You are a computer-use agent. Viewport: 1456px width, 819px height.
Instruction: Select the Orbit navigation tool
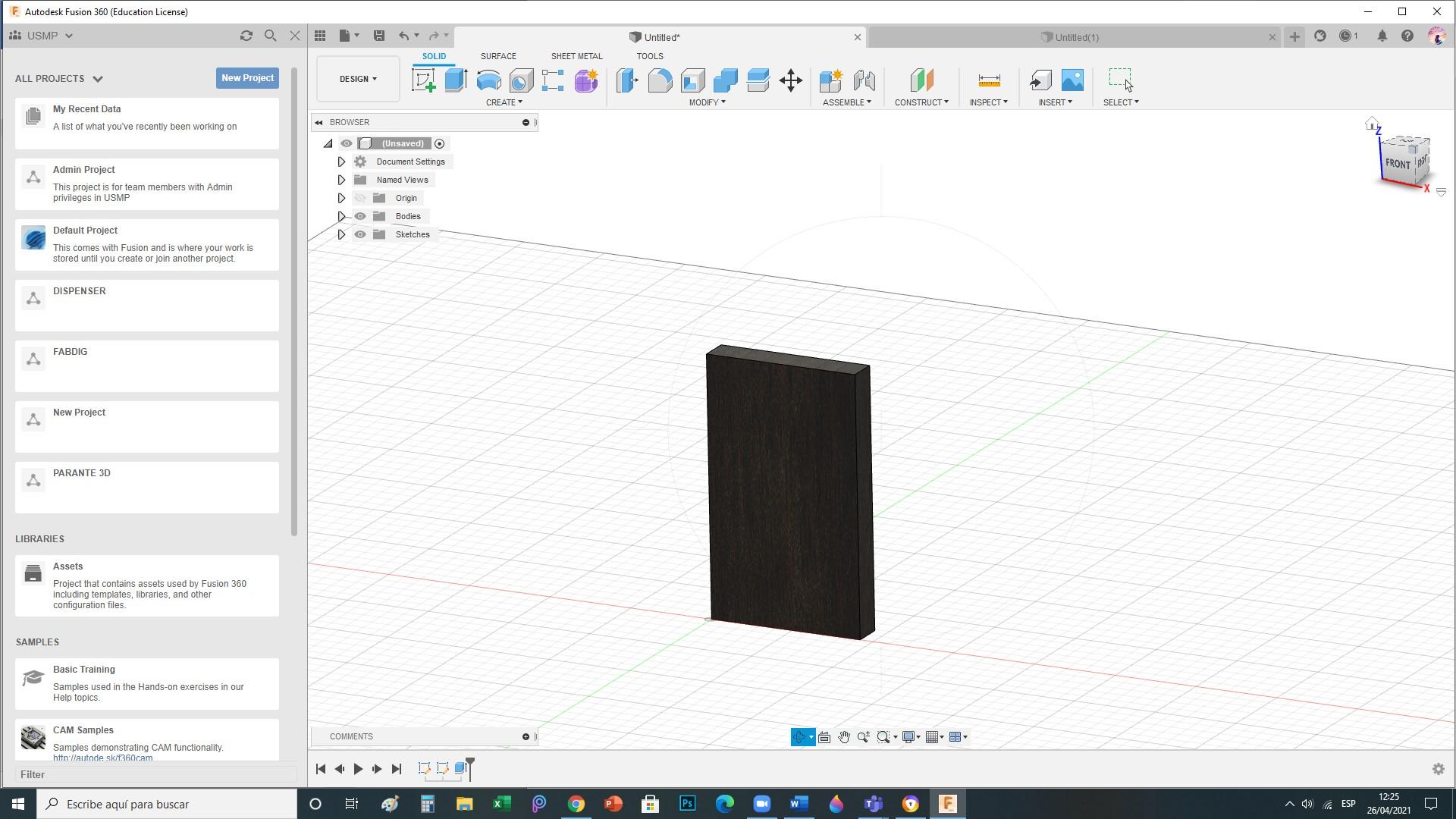click(799, 737)
